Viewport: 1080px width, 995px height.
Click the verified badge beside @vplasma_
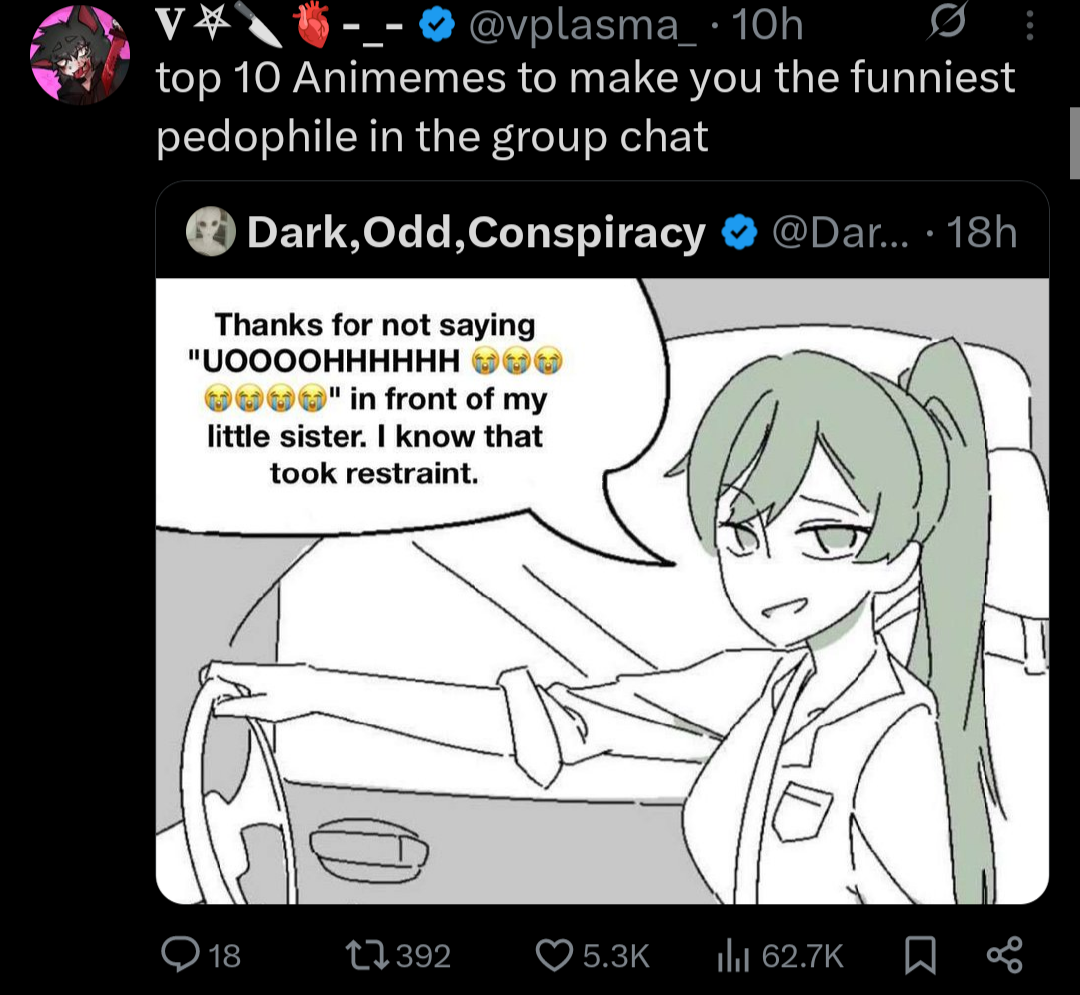pos(437,25)
